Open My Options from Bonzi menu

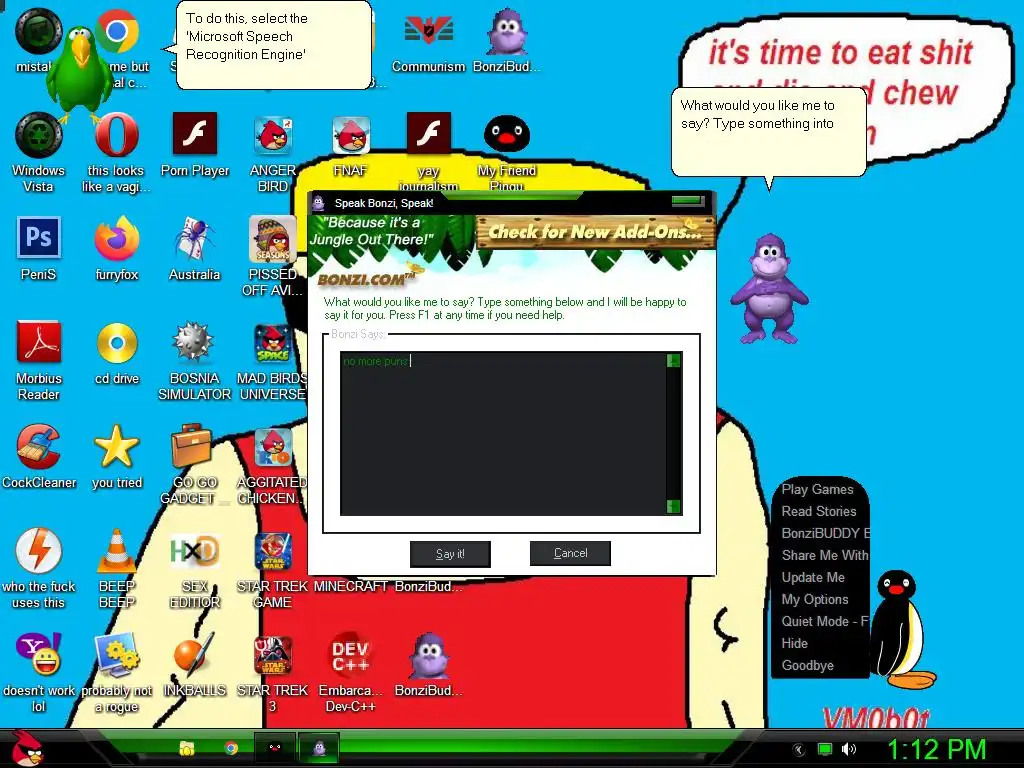tap(815, 600)
